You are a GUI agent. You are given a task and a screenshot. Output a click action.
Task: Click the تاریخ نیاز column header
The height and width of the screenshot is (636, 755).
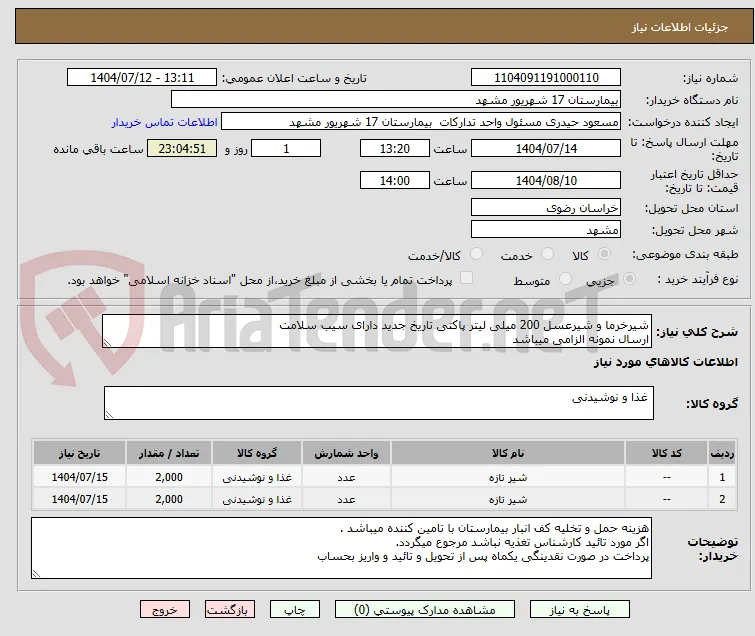[x=79, y=453]
